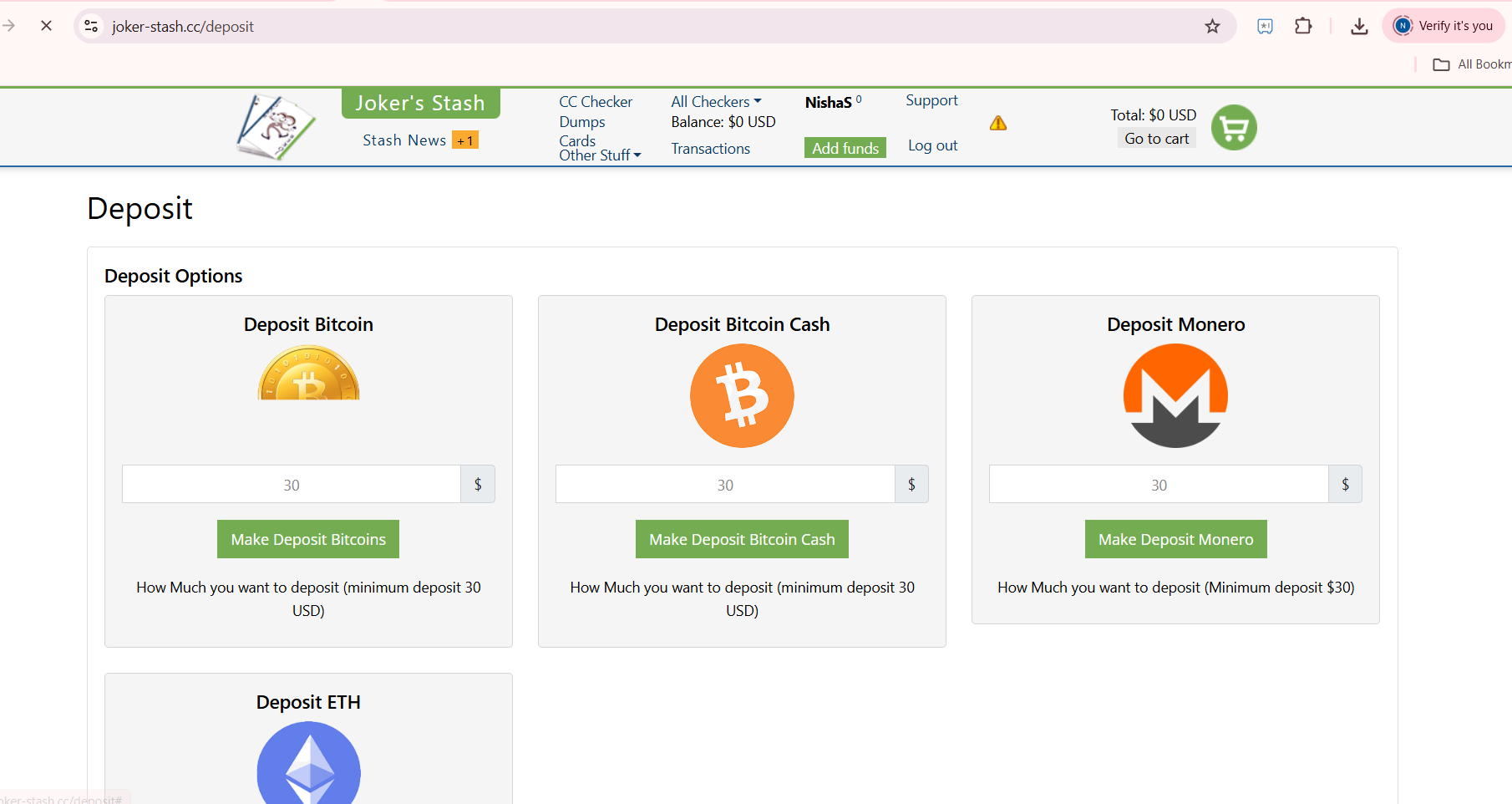Click the $ sign beside Bitcoin amount

[478, 484]
